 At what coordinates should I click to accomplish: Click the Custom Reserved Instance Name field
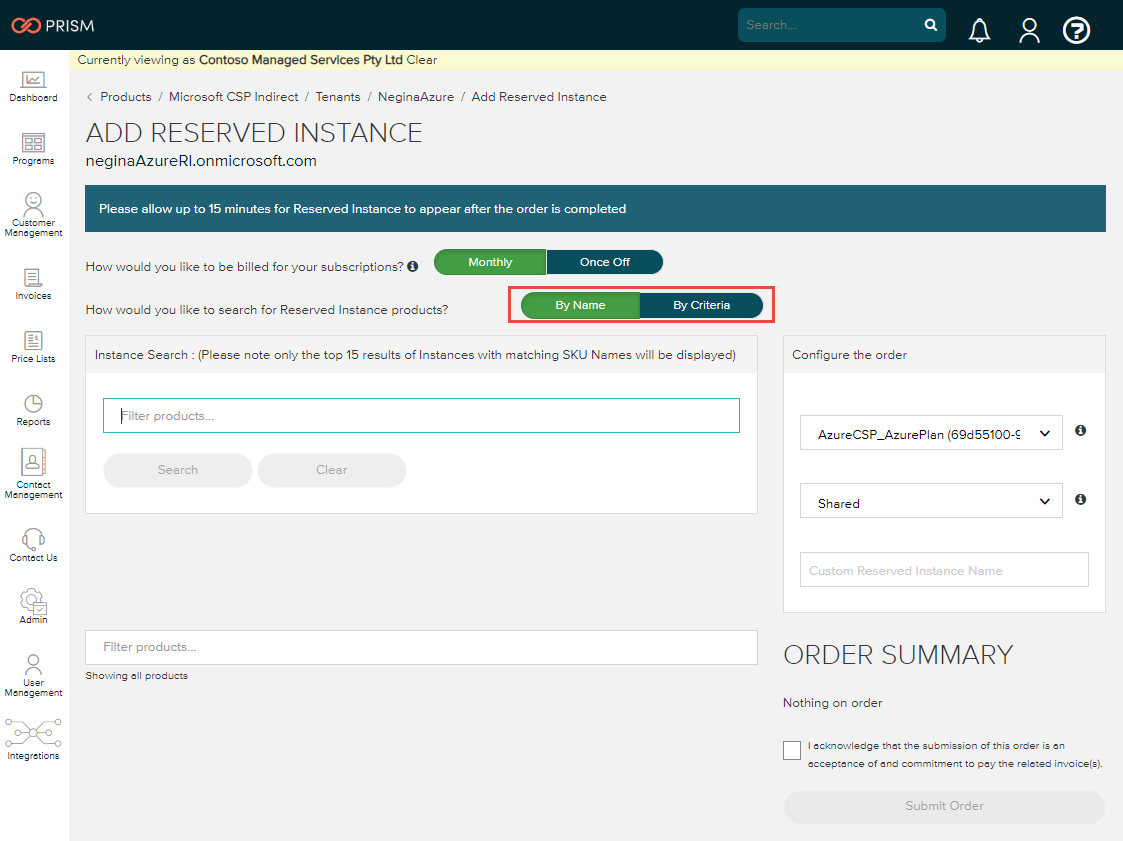tap(944, 570)
